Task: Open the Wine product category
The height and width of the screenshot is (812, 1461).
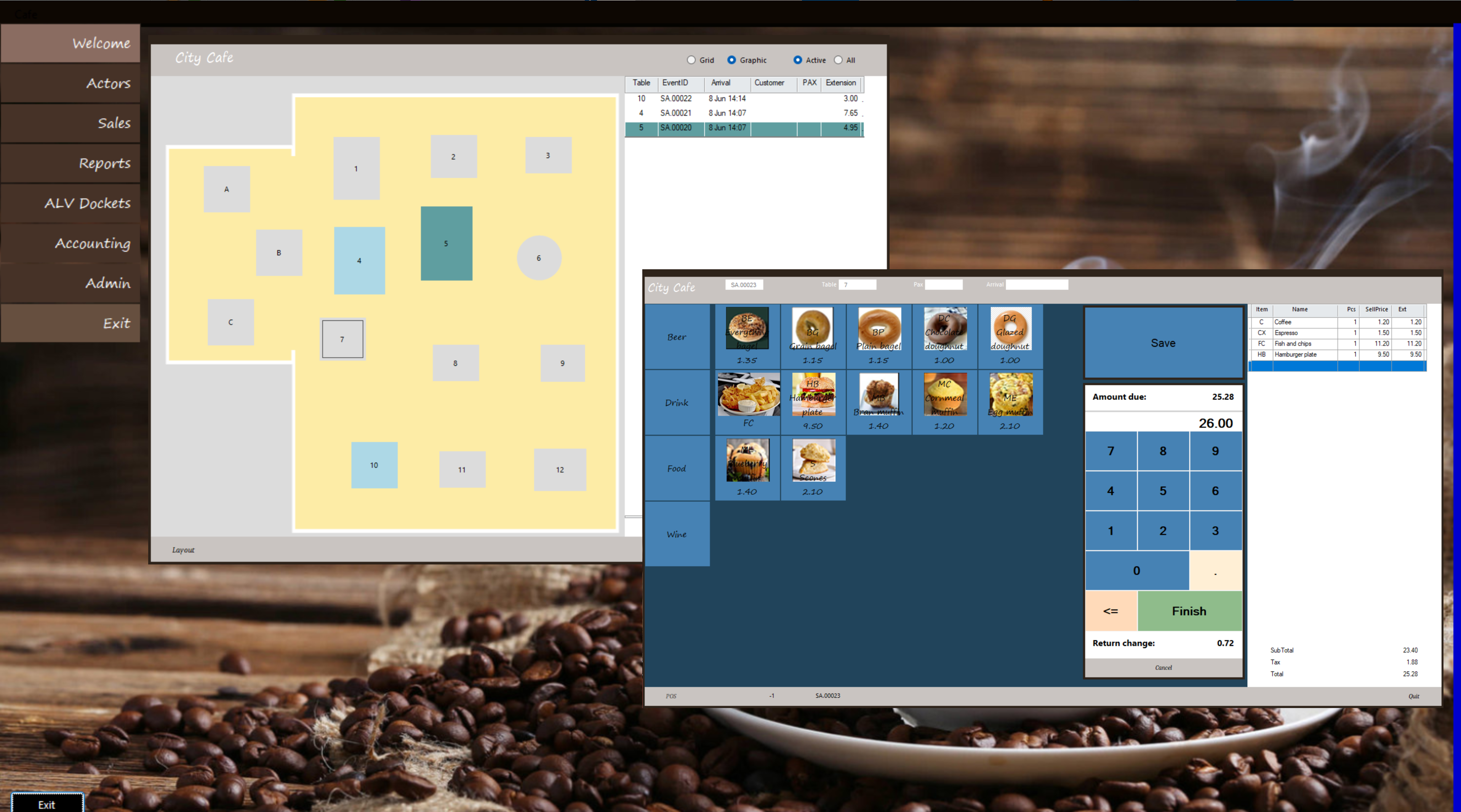Action: pos(677,534)
